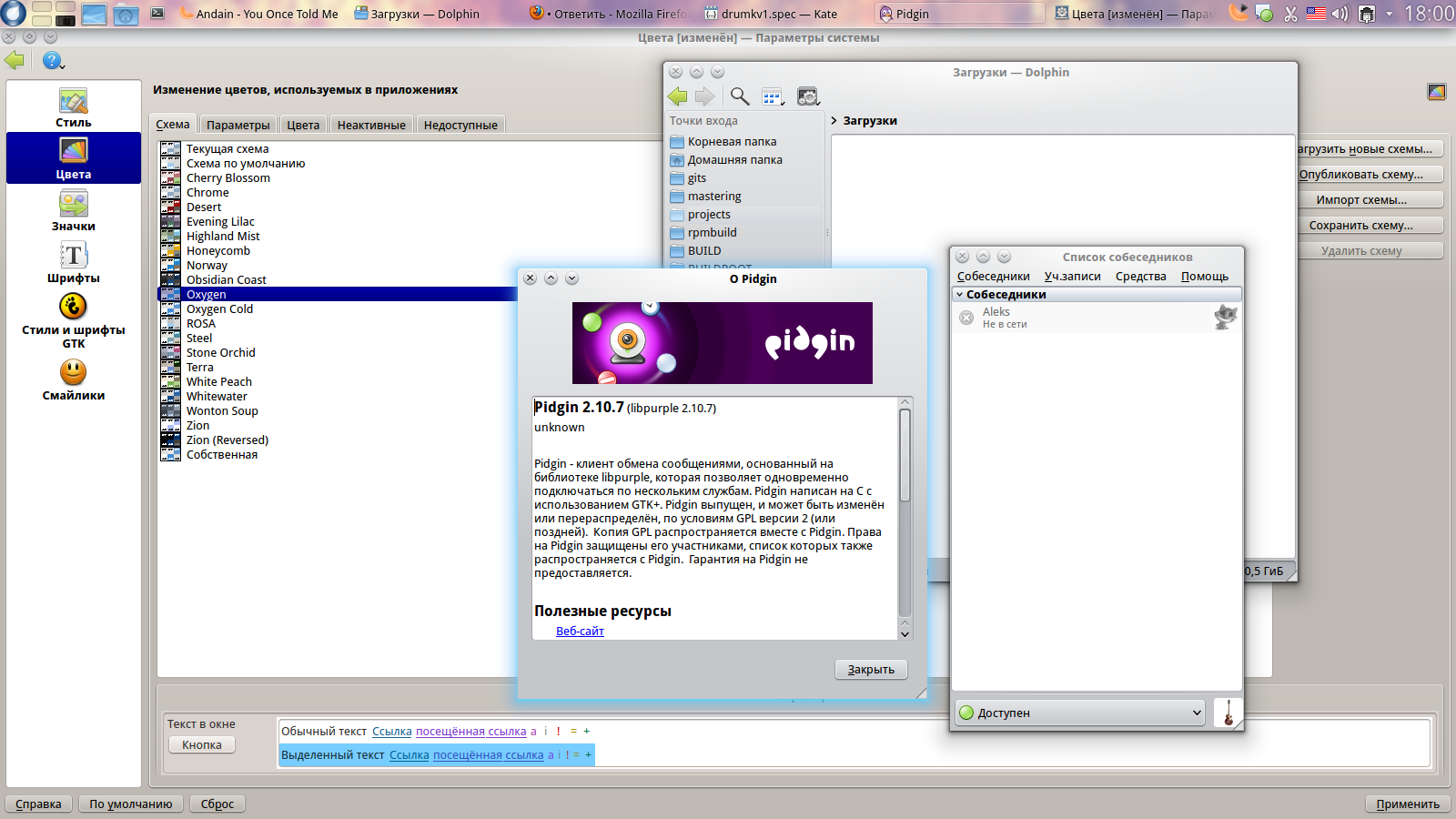Go back in System Settings toolbar
This screenshot has width=1456, height=819.
coord(15,60)
